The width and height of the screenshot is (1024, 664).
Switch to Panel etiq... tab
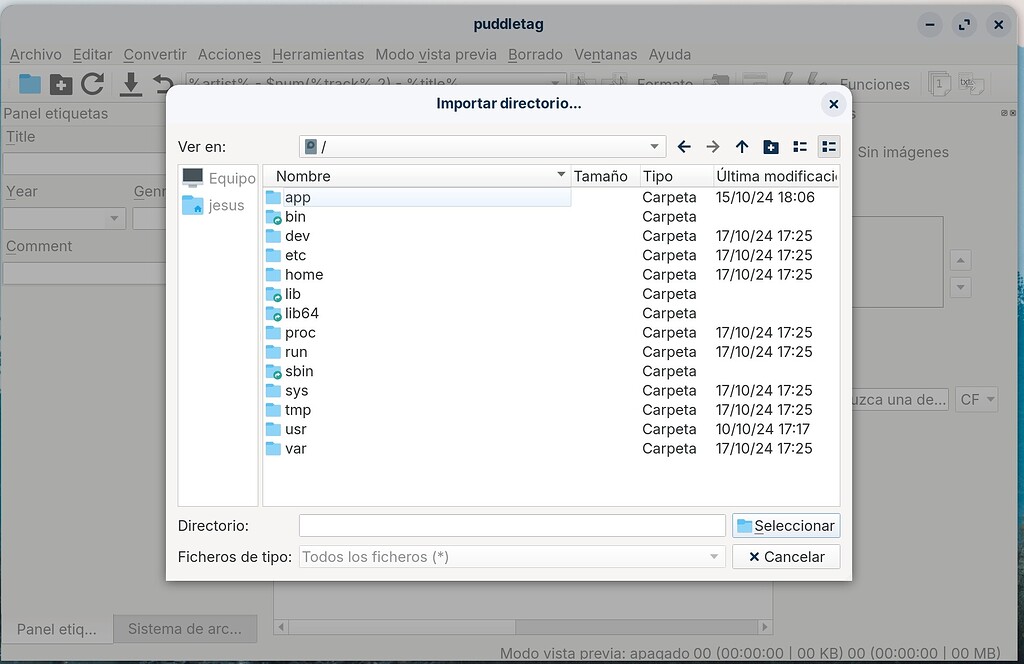tap(57, 629)
